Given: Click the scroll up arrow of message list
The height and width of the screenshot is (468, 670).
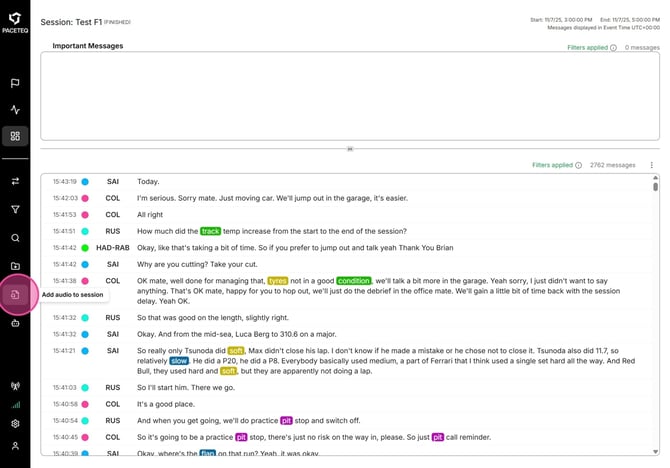Looking at the screenshot, I should pyautogui.click(x=655, y=177).
